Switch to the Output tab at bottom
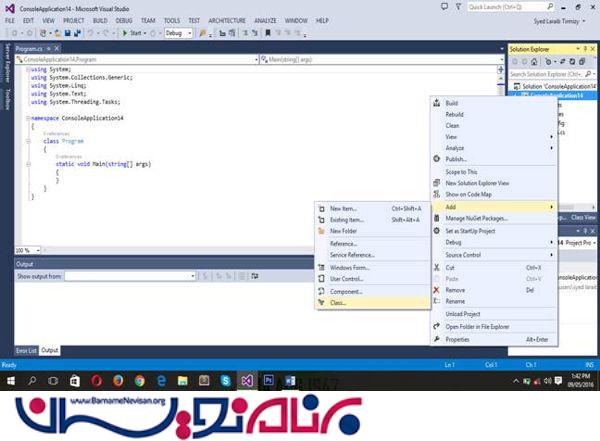The image size is (600, 441). pos(49,350)
